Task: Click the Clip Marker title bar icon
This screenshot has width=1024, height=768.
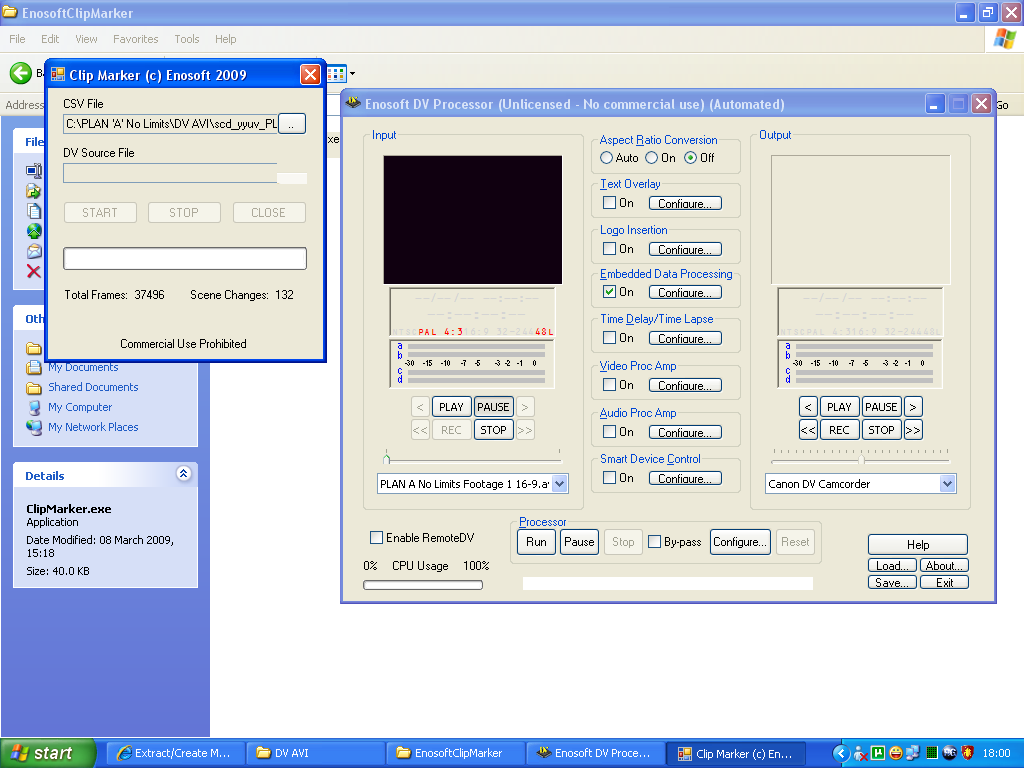Action: (x=58, y=74)
